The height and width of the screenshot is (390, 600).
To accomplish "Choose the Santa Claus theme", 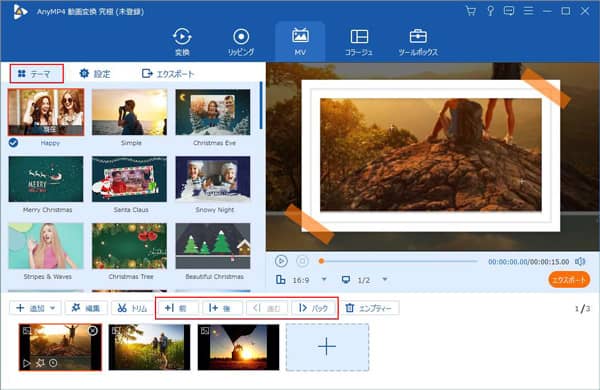I will tap(129, 179).
